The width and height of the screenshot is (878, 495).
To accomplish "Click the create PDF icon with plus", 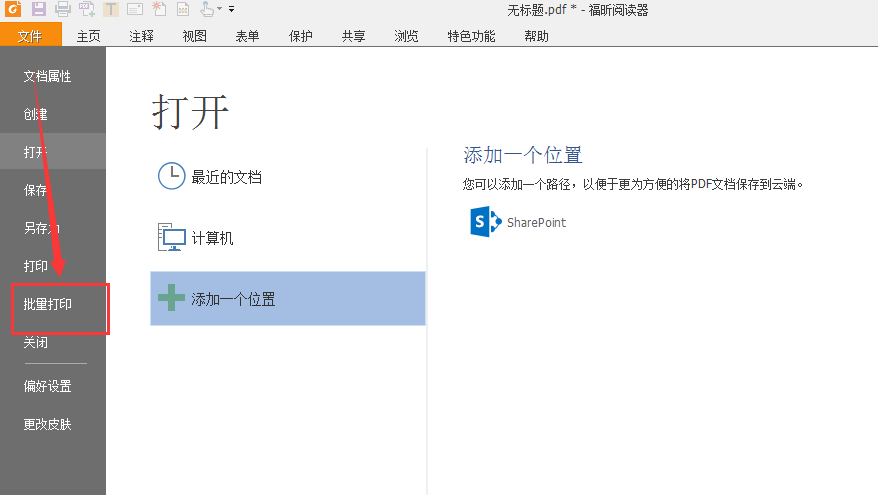I will tap(87, 8).
